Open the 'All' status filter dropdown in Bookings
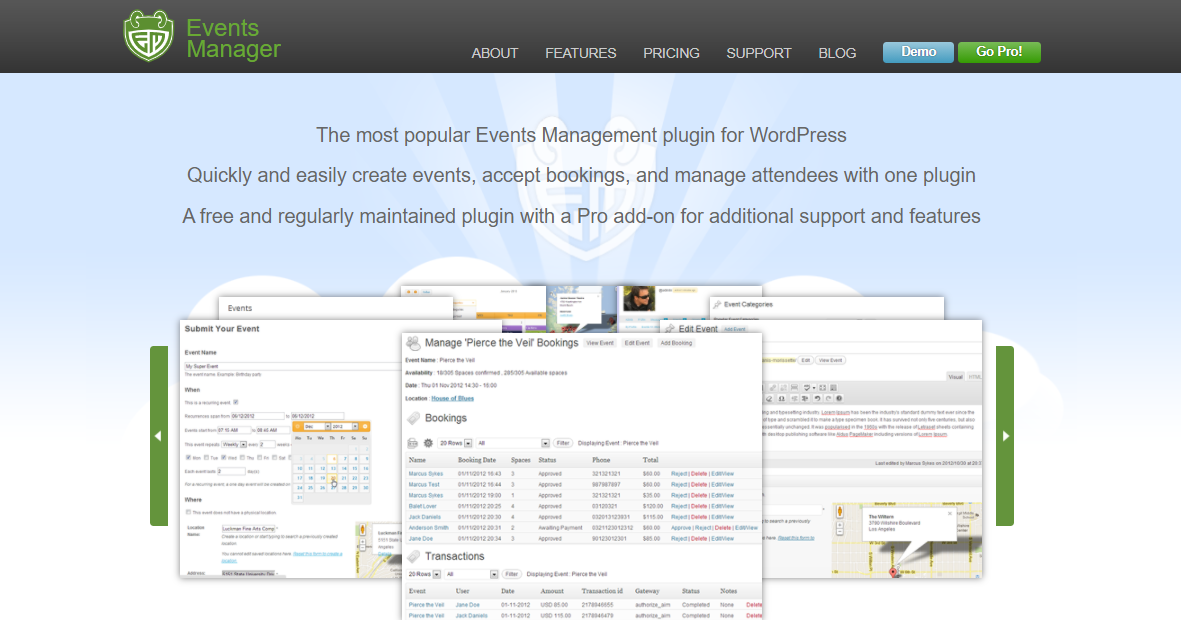 [514, 442]
